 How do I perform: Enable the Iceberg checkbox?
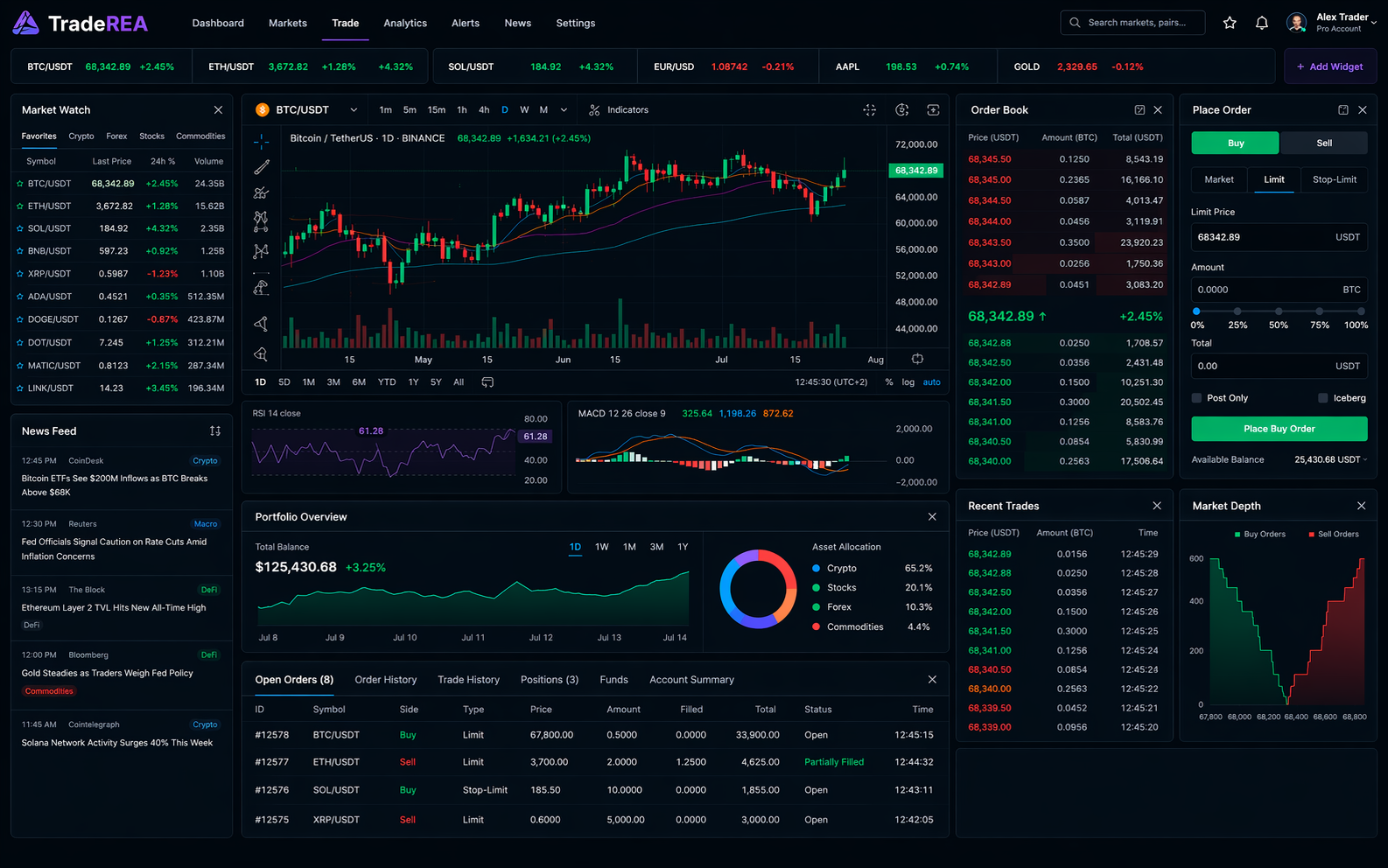[1323, 398]
